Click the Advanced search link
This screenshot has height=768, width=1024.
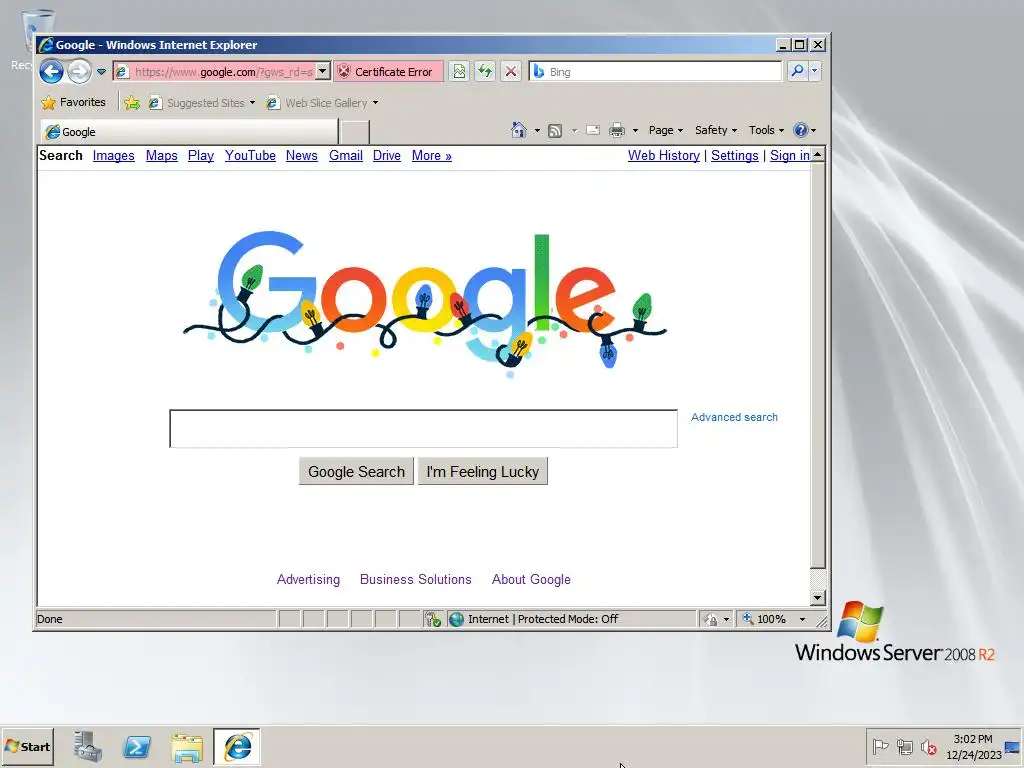pos(734,417)
